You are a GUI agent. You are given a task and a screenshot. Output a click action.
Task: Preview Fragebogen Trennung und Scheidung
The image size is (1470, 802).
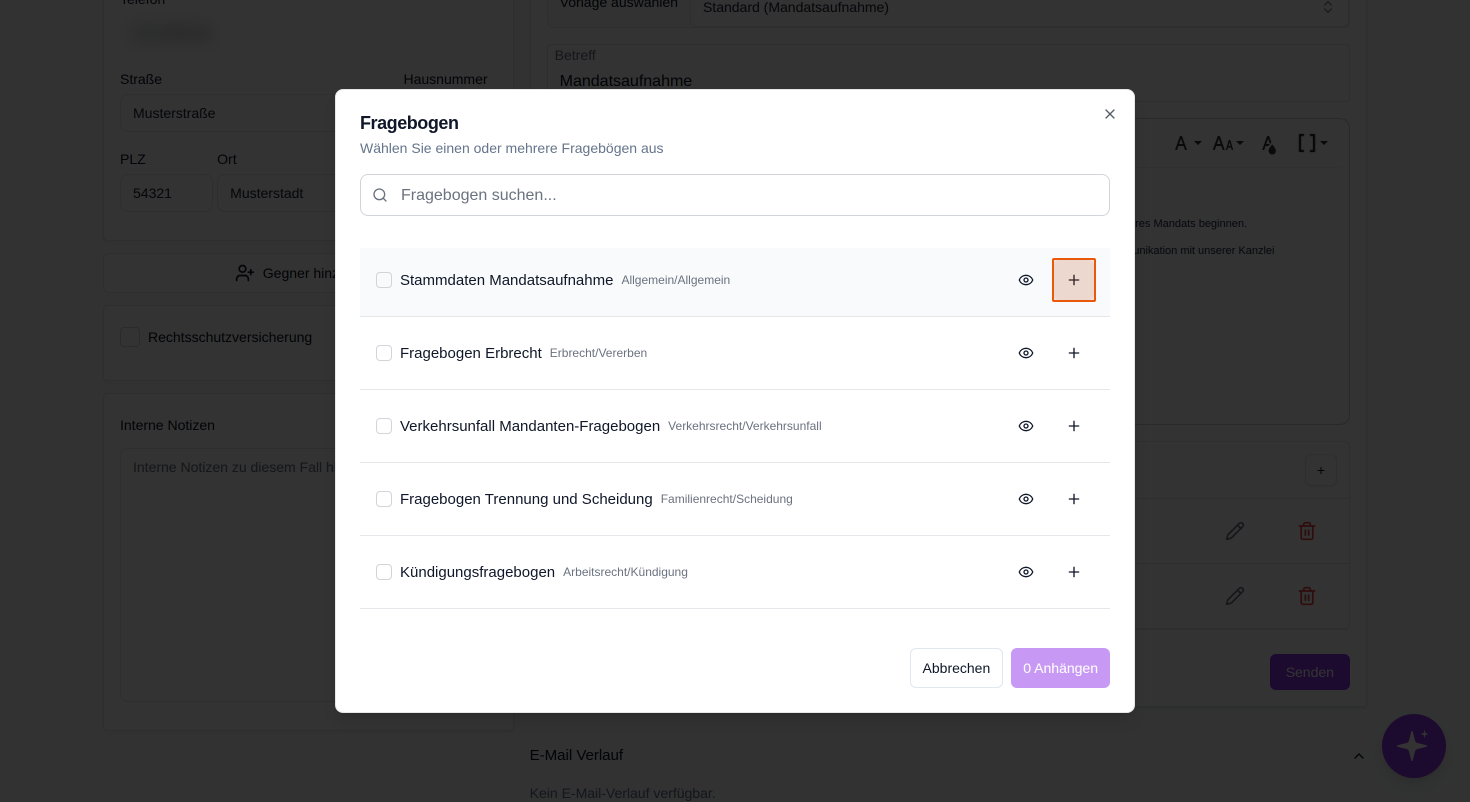[x=1026, y=499]
